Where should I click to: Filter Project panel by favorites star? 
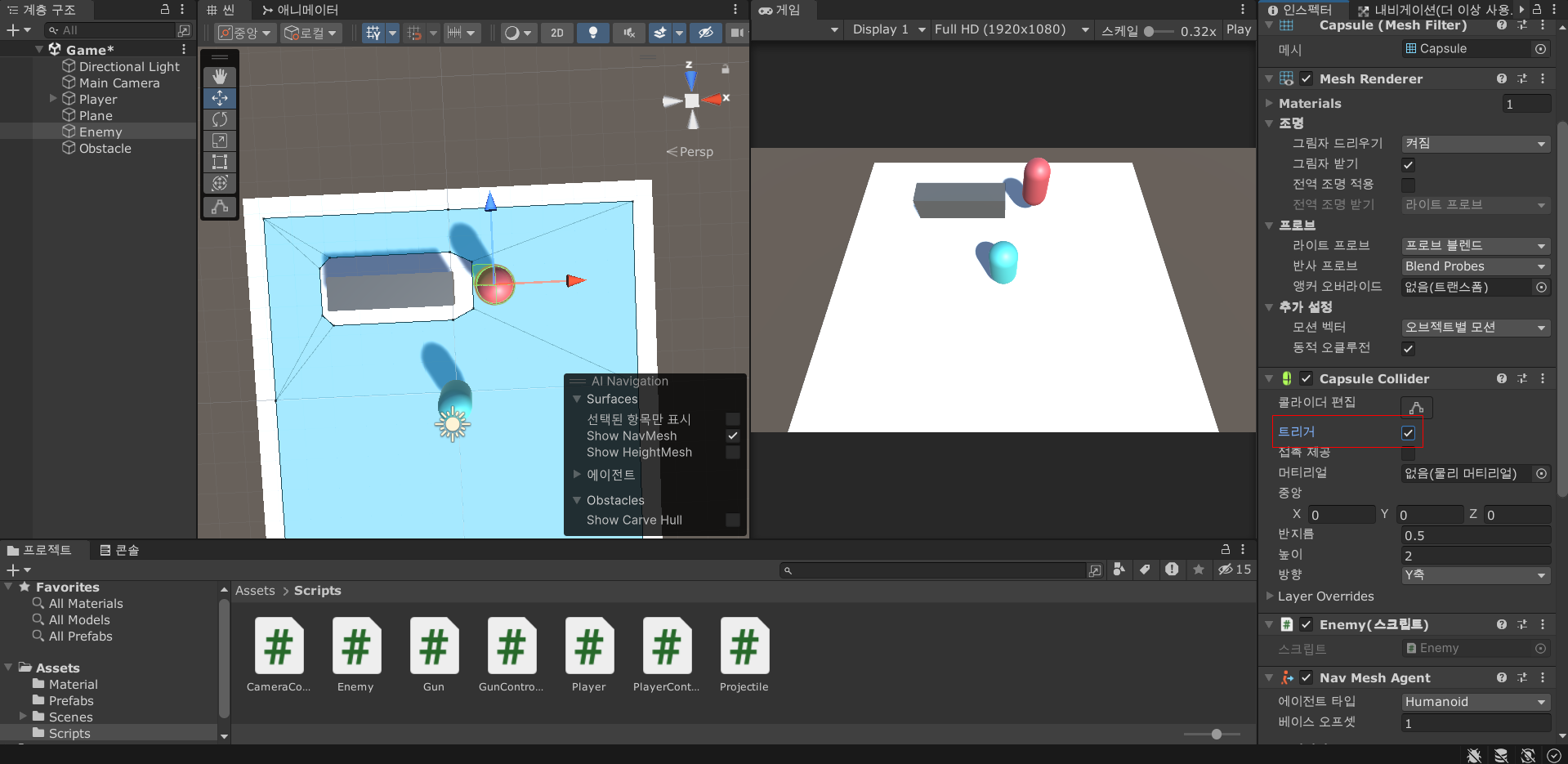coord(1199,570)
